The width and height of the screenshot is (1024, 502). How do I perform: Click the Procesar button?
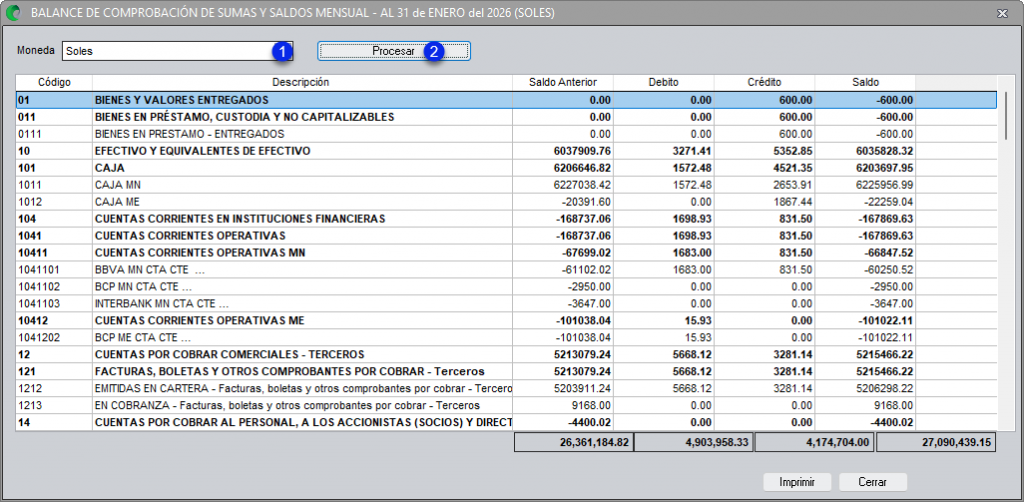tap(394, 51)
